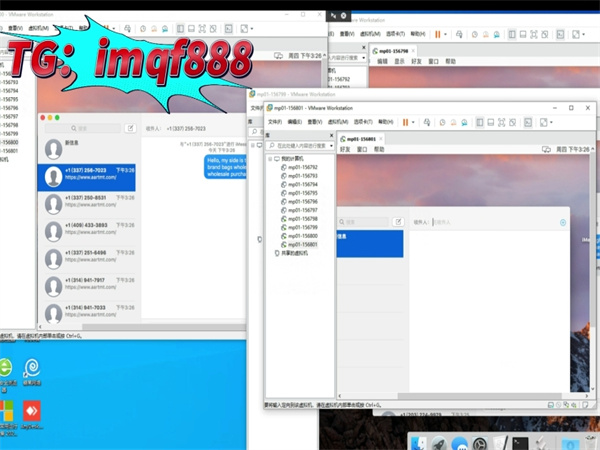
Task: Open the green 360 browser desktop icon
Action: coord(6,368)
